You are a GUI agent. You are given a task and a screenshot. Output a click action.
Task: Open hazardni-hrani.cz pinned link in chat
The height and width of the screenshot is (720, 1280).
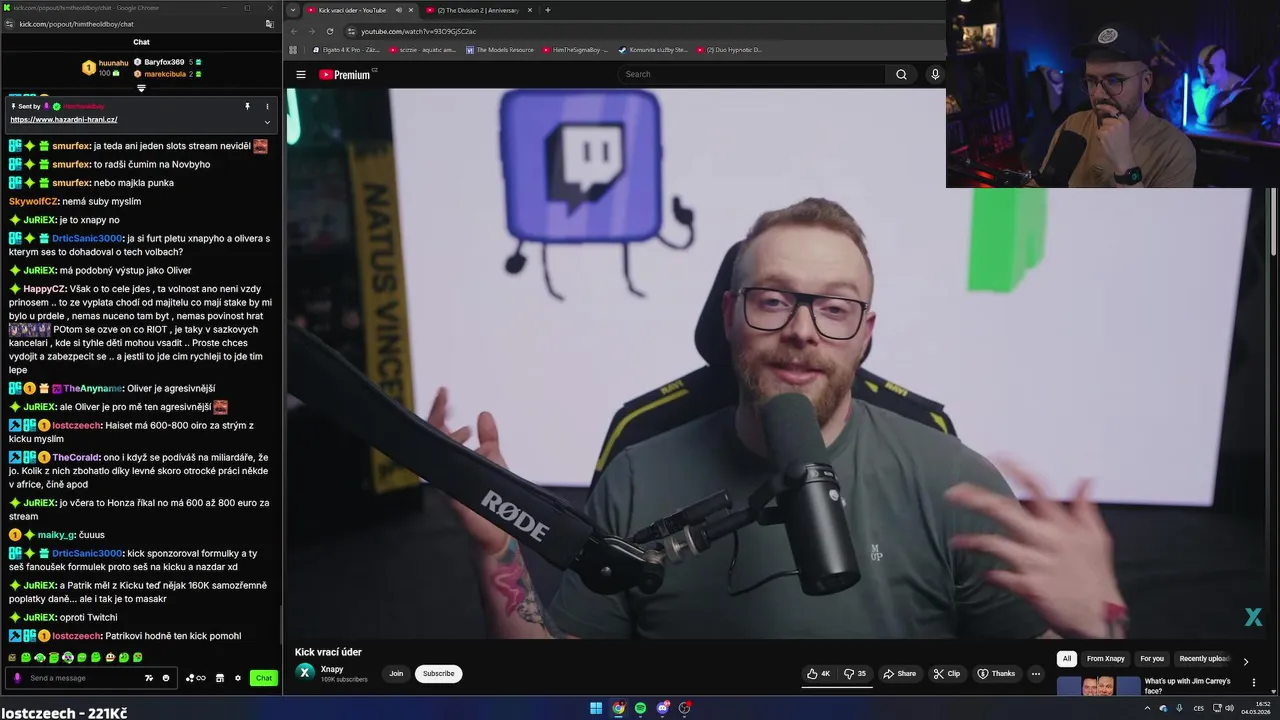64,120
